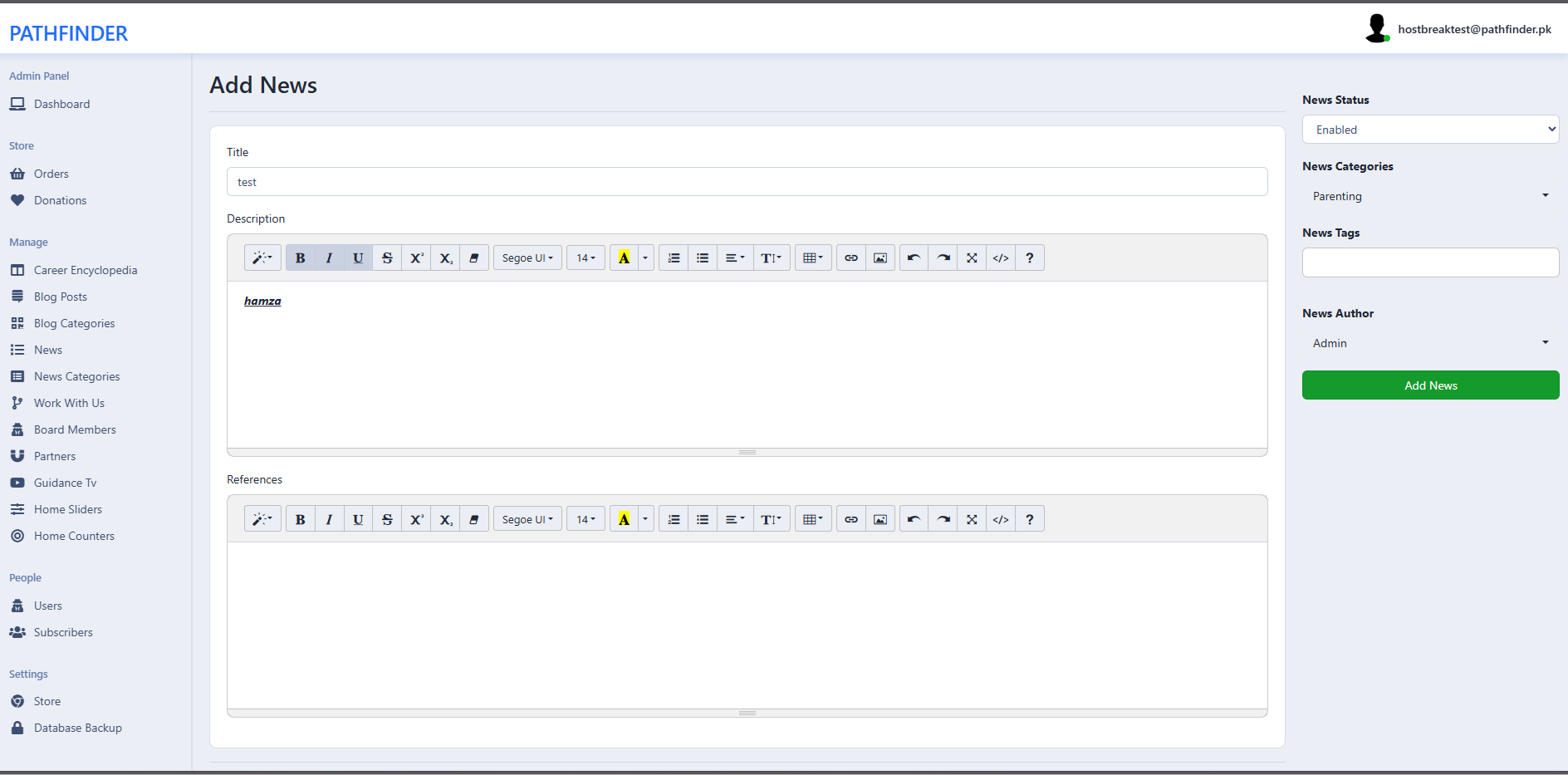Viewport: 1568px width, 775px height.
Task: Open code view in the References editor
Action: [1000, 519]
